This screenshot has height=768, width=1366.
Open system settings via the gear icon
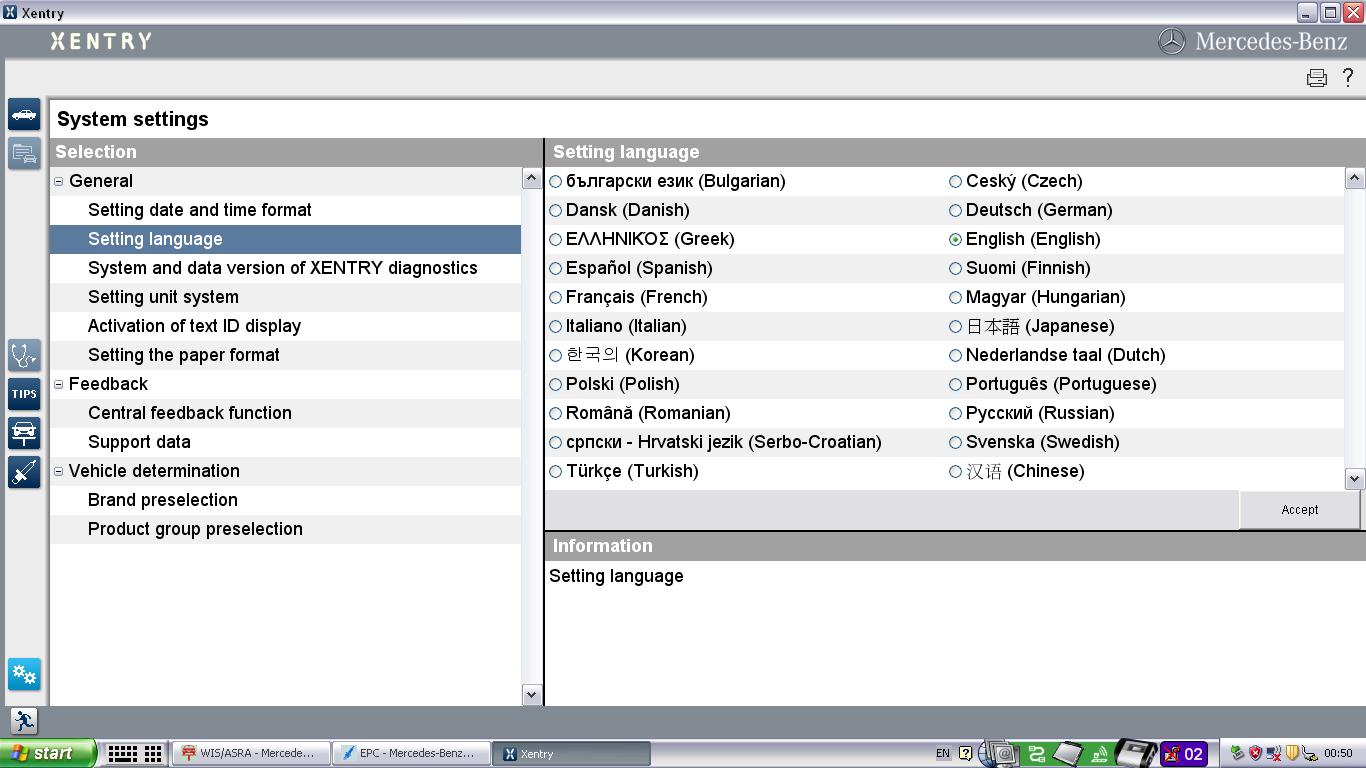click(23, 675)
